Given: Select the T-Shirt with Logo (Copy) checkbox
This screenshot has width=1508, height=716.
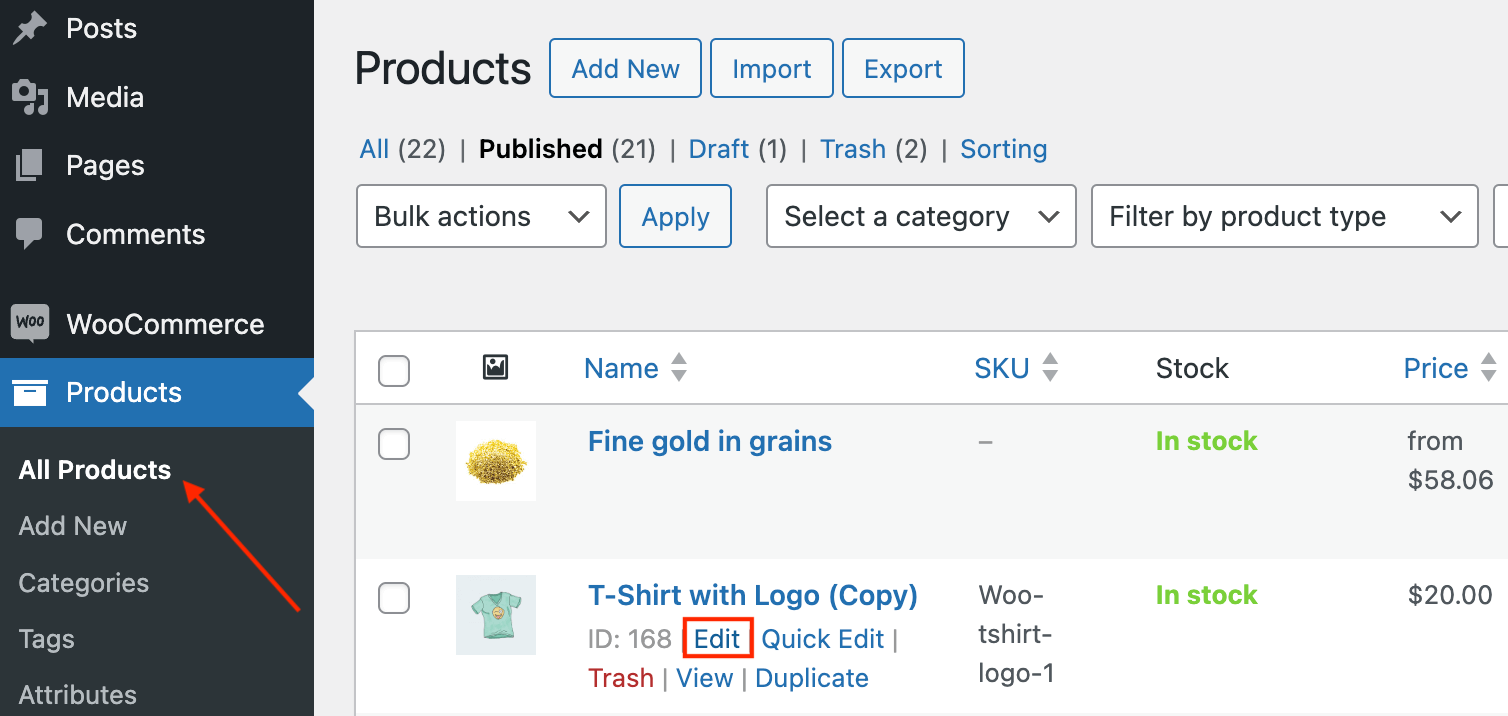Looking at the screenshot, I should click(394, 598).
